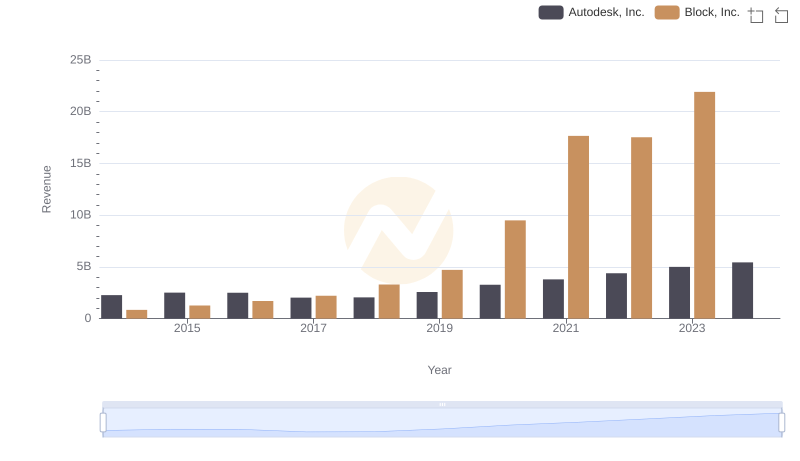Viewport: 800px width, 461px height.
Task: Click the Block 2017 revenue bar
Action: pyautogui.click(x=326, y=307)
